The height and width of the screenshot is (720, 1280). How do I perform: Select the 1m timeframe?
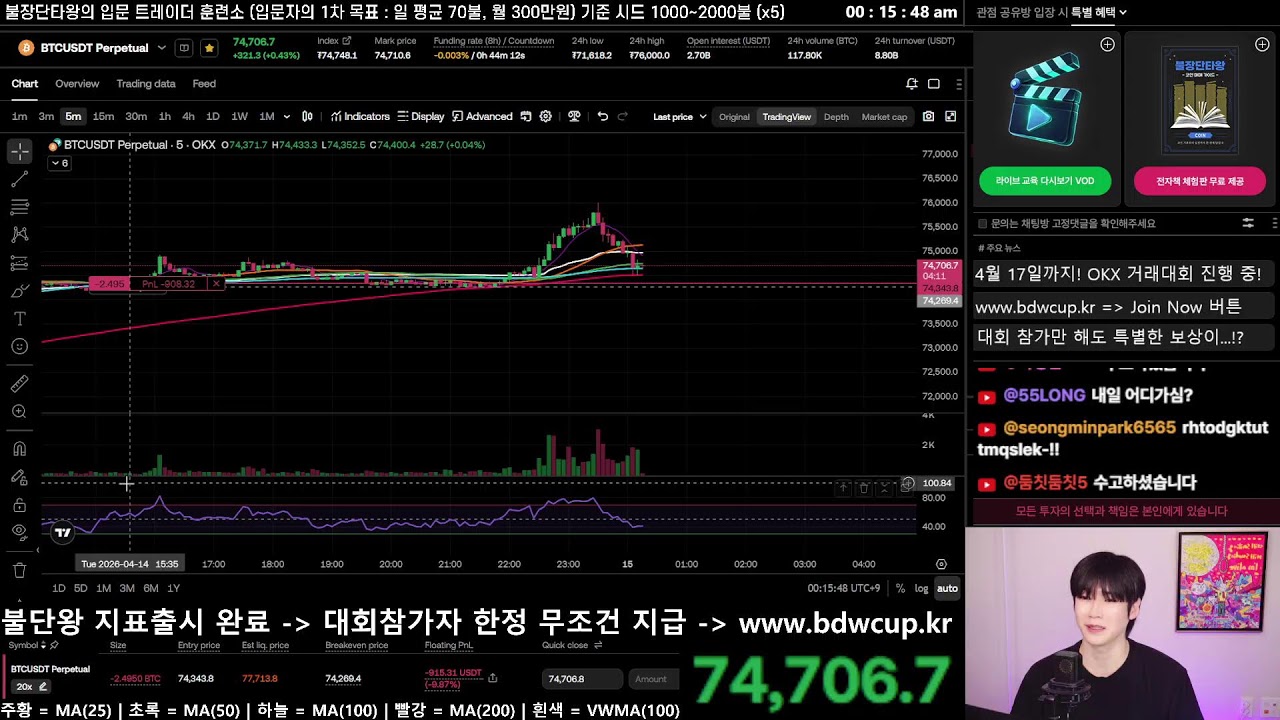pyautogui.click(x=19, y=116)
